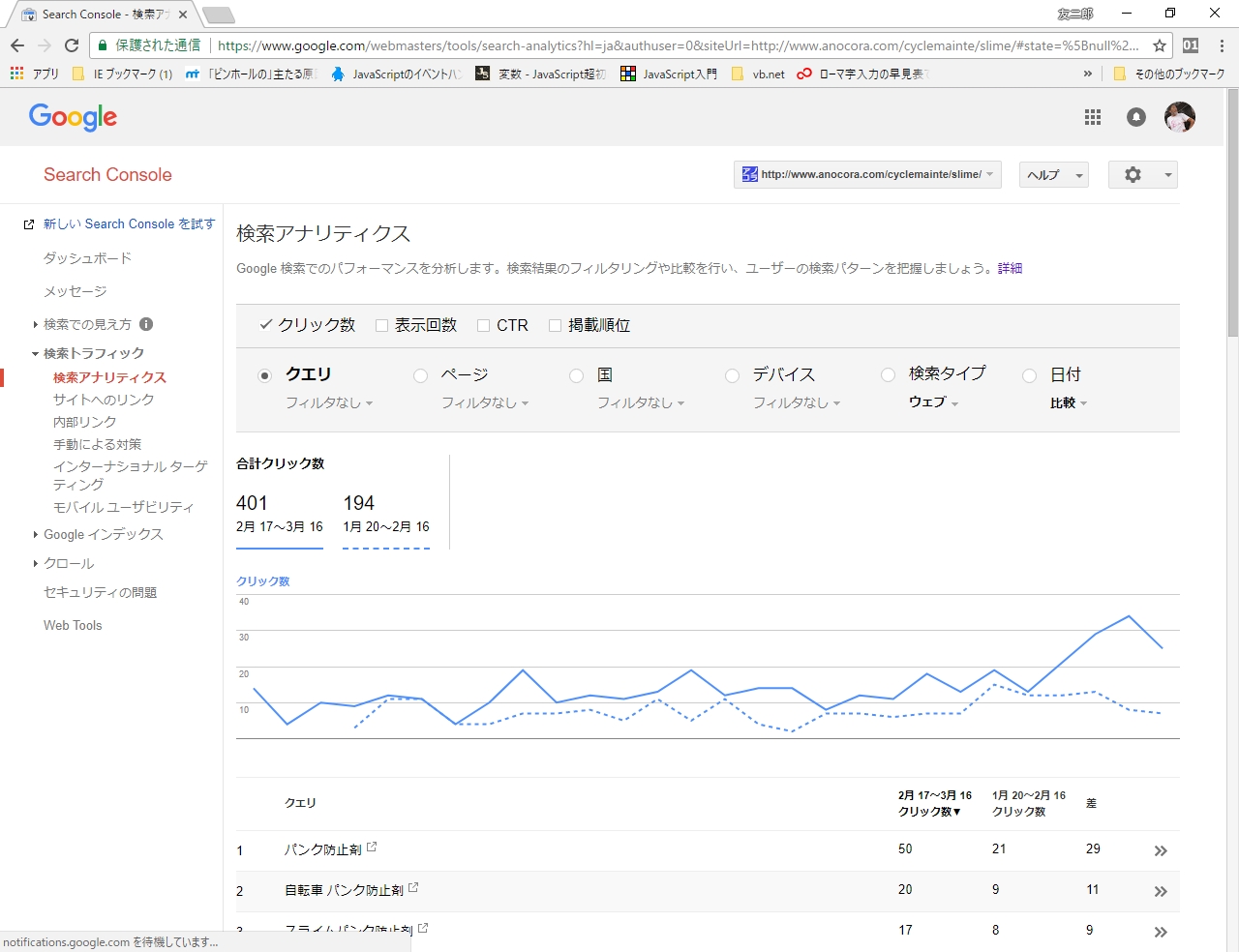
Task: Close the Search Console browser tab
Action: (182, 15)
